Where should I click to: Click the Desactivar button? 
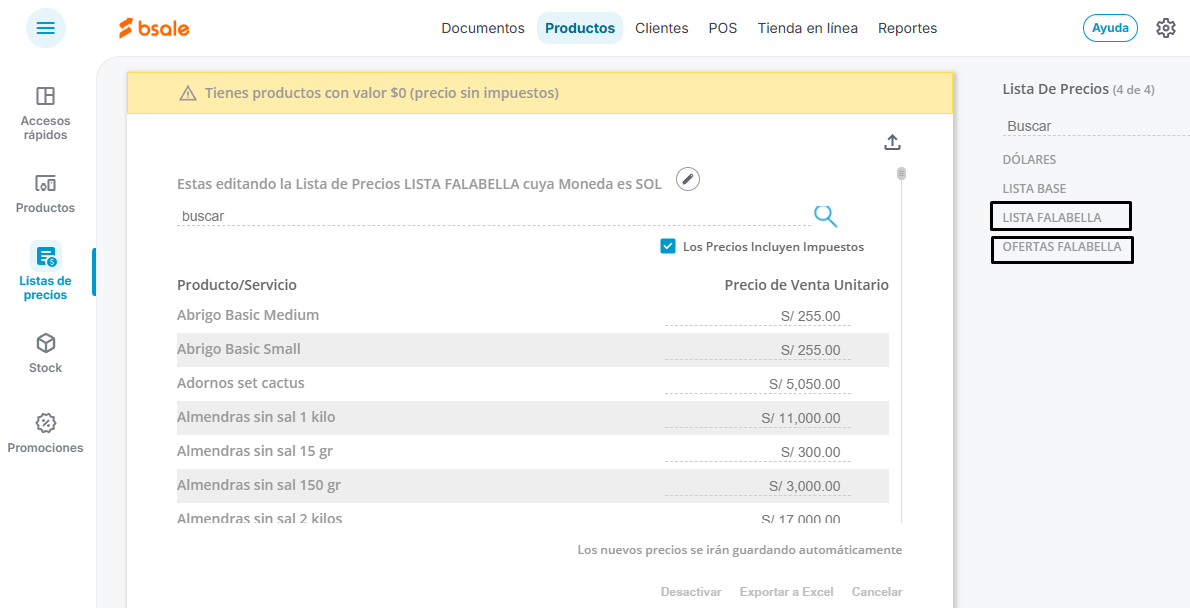(x=691, y=591)
